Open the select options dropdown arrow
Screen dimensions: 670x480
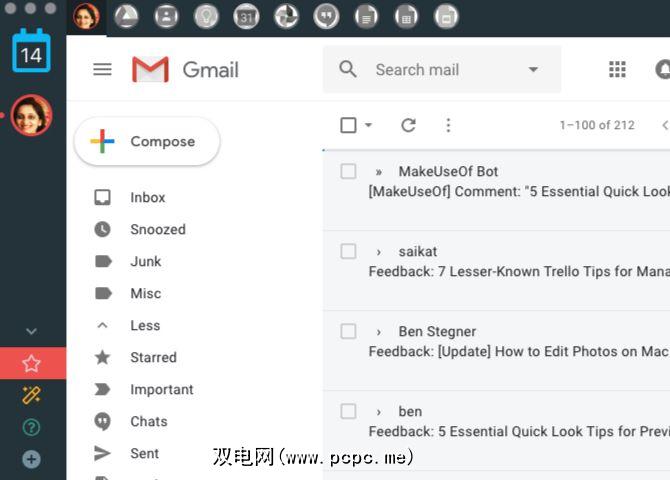click(368, 125)
